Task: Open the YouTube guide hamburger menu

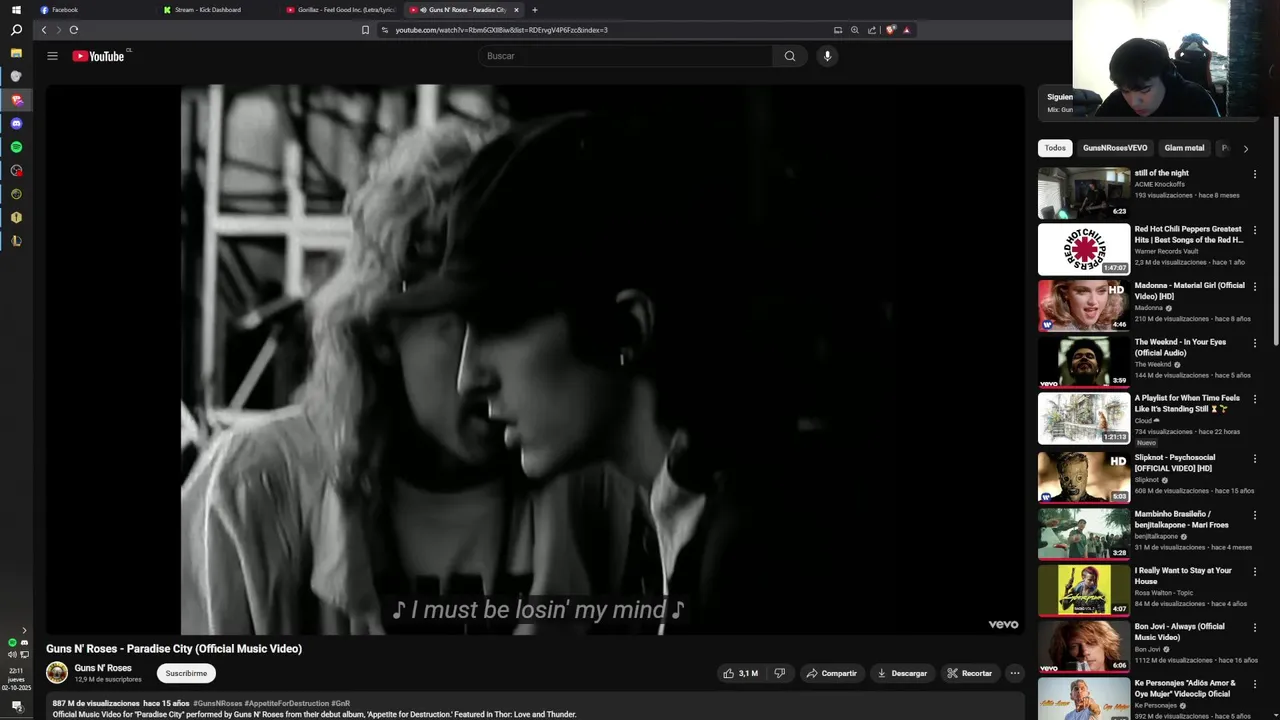Action: pos(52,56)
